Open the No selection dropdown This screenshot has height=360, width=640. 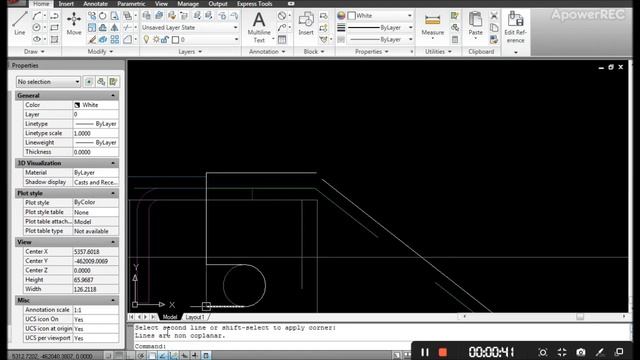click(48, 82)
